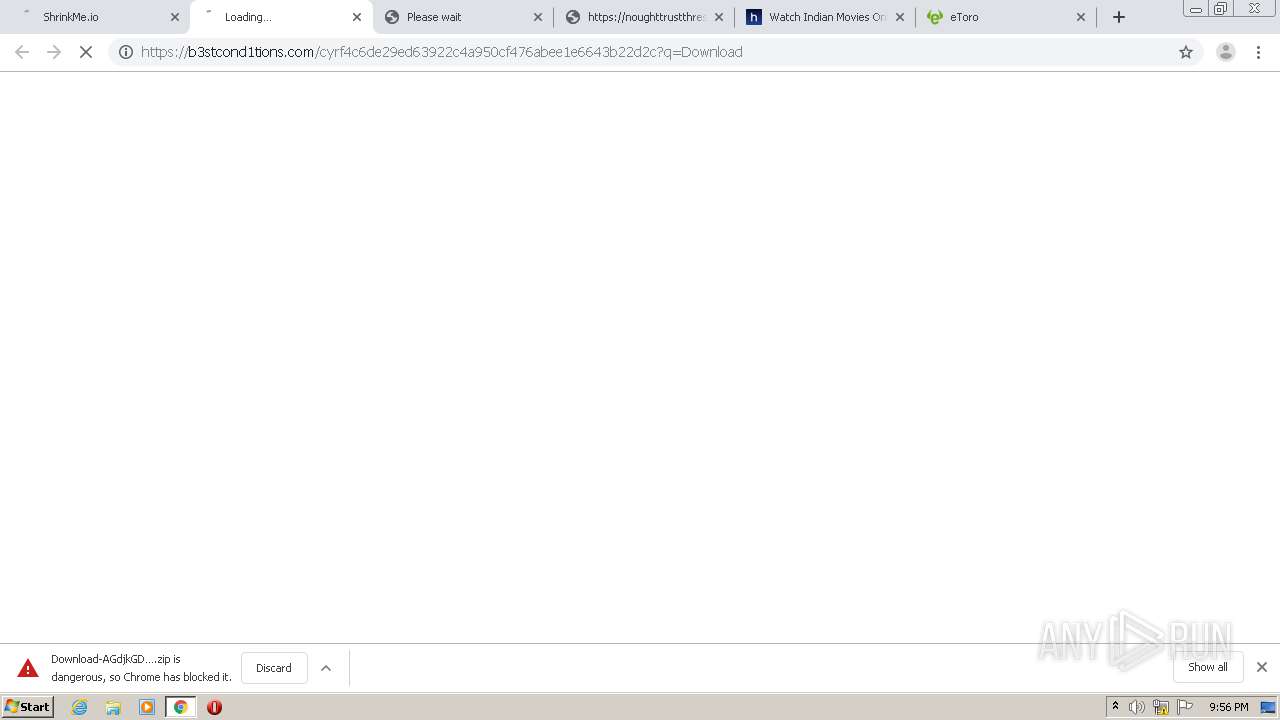Viewport: 1280px width, 720px height.
Task: Open the volume speaker tray icon
Action: 1137,707
